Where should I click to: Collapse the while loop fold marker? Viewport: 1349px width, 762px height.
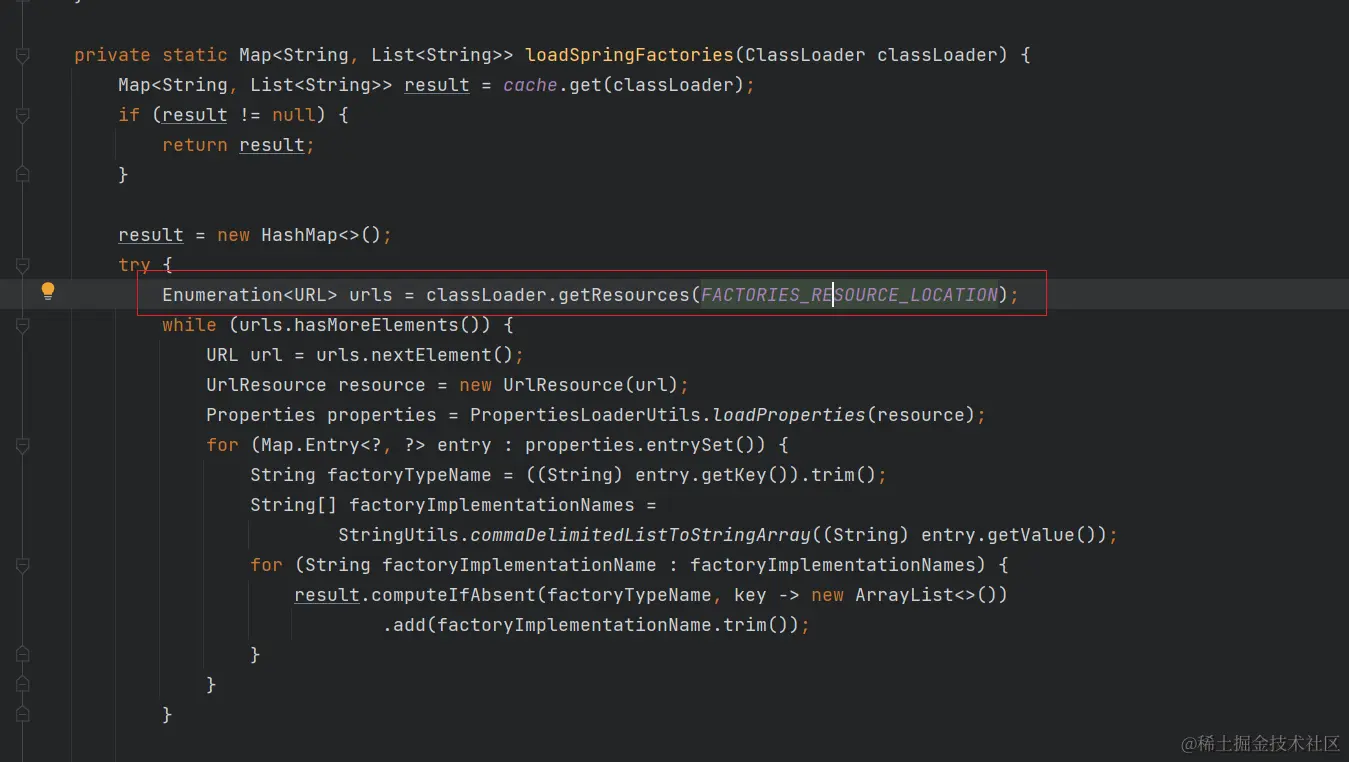[x=23, y=325]
